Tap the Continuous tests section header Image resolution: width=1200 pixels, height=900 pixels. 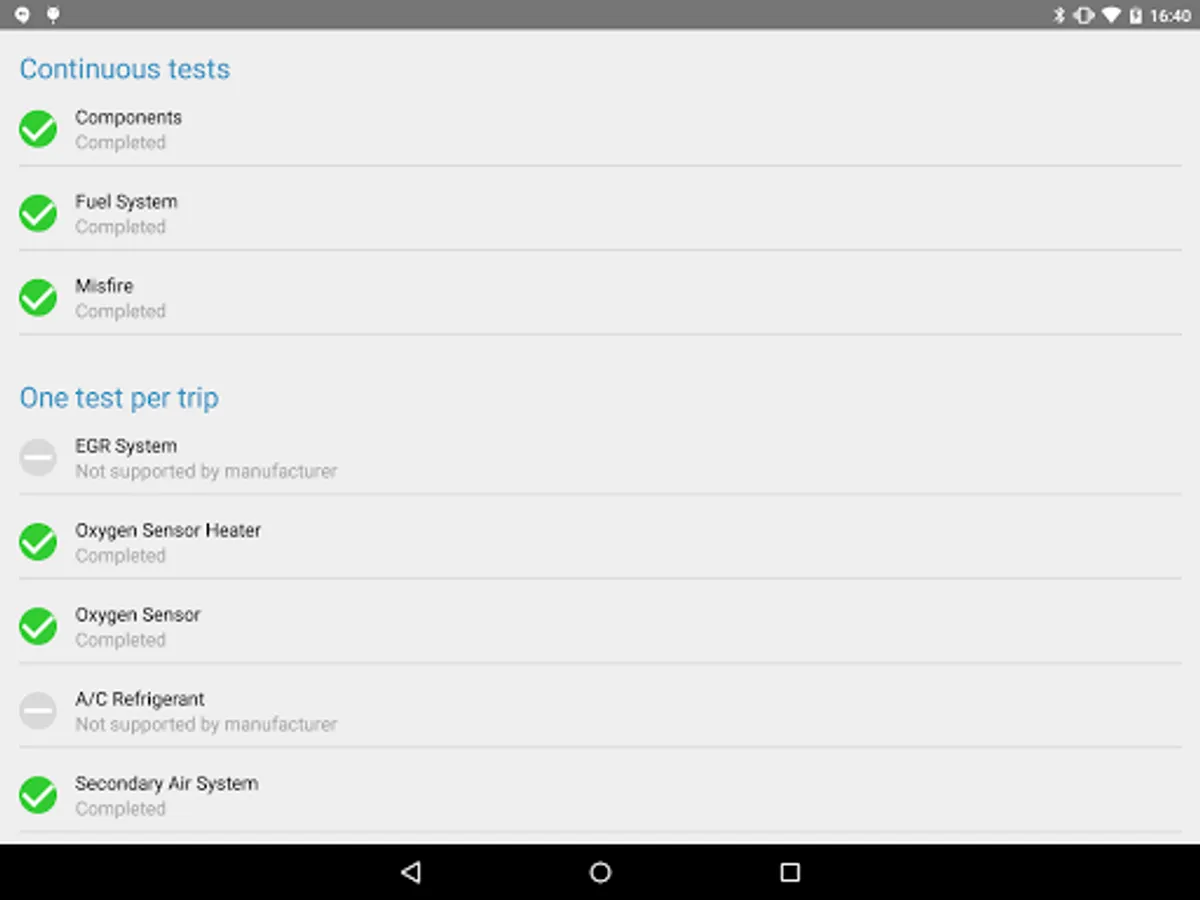coord(125,69)
